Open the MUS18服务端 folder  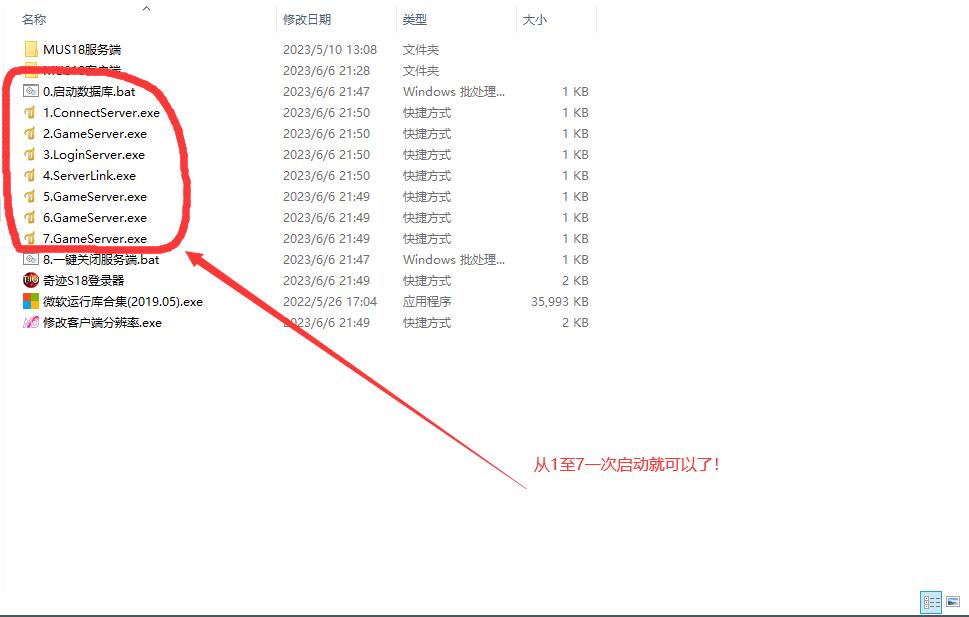82,49
